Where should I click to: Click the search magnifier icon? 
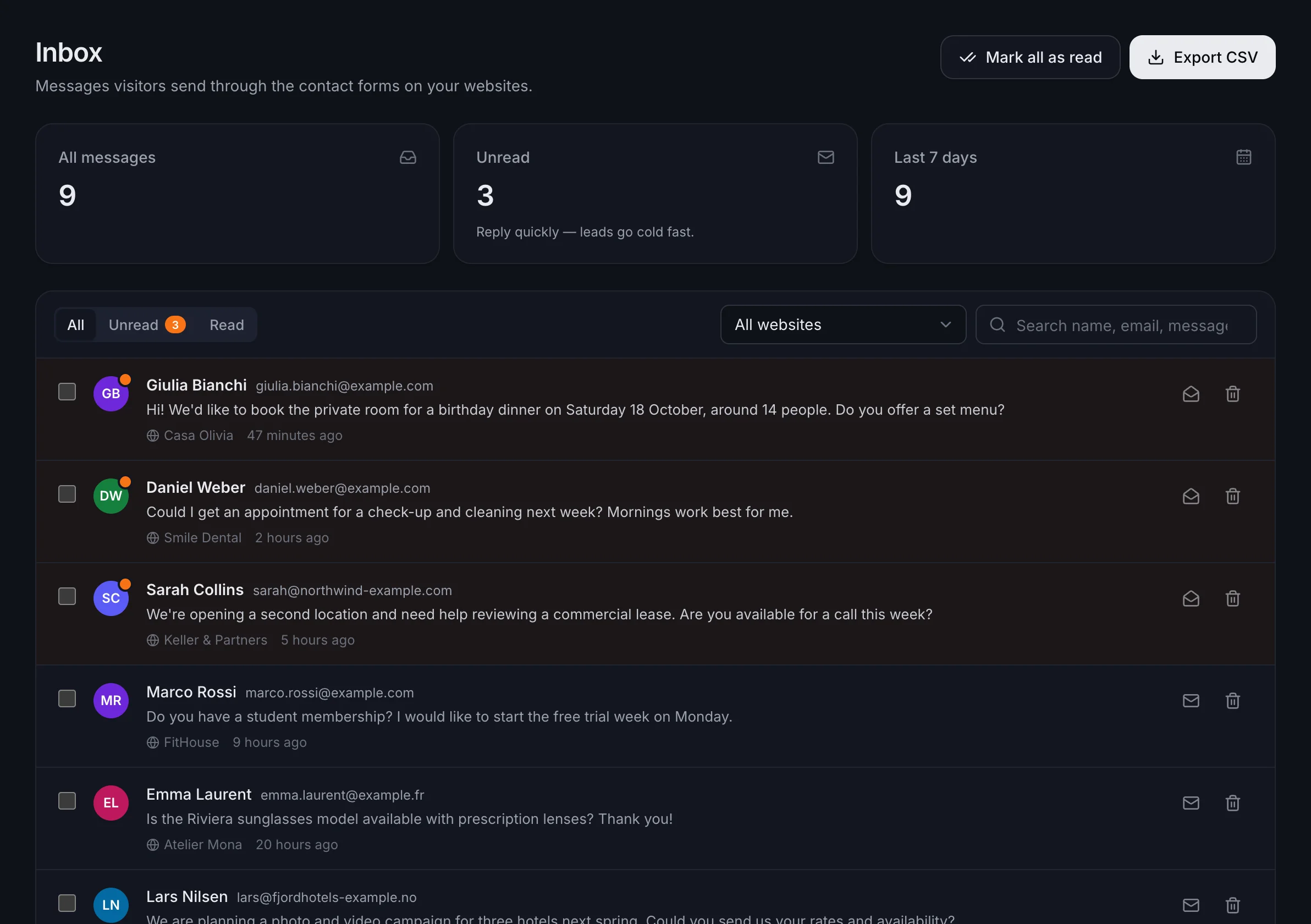(998, 324)
